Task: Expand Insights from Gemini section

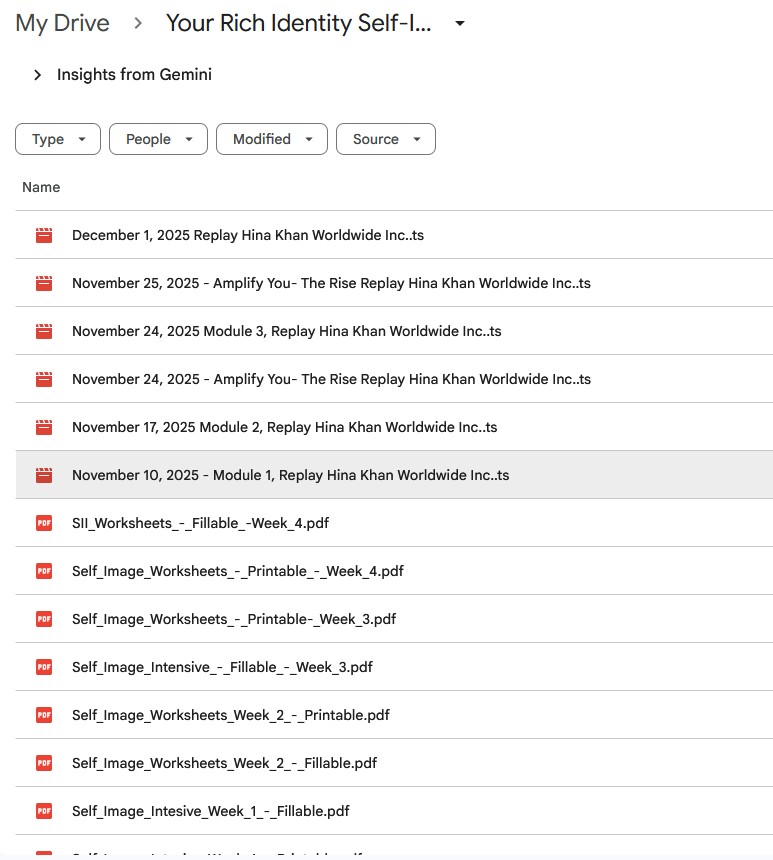Action: click(x=38, y=75)
